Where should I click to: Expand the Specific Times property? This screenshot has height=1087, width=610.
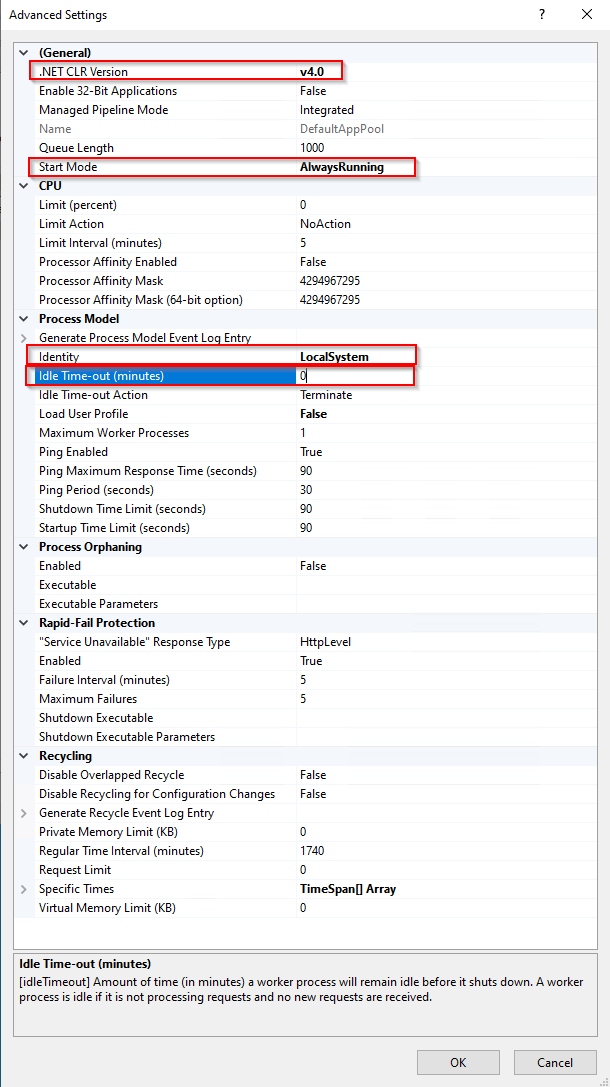24,889
